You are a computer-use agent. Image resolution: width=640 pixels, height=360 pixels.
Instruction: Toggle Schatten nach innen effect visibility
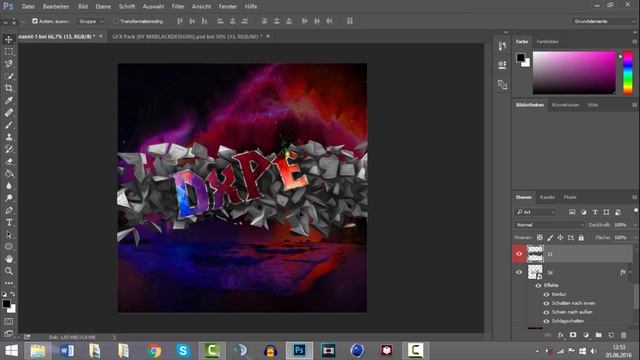pos(546,303)
